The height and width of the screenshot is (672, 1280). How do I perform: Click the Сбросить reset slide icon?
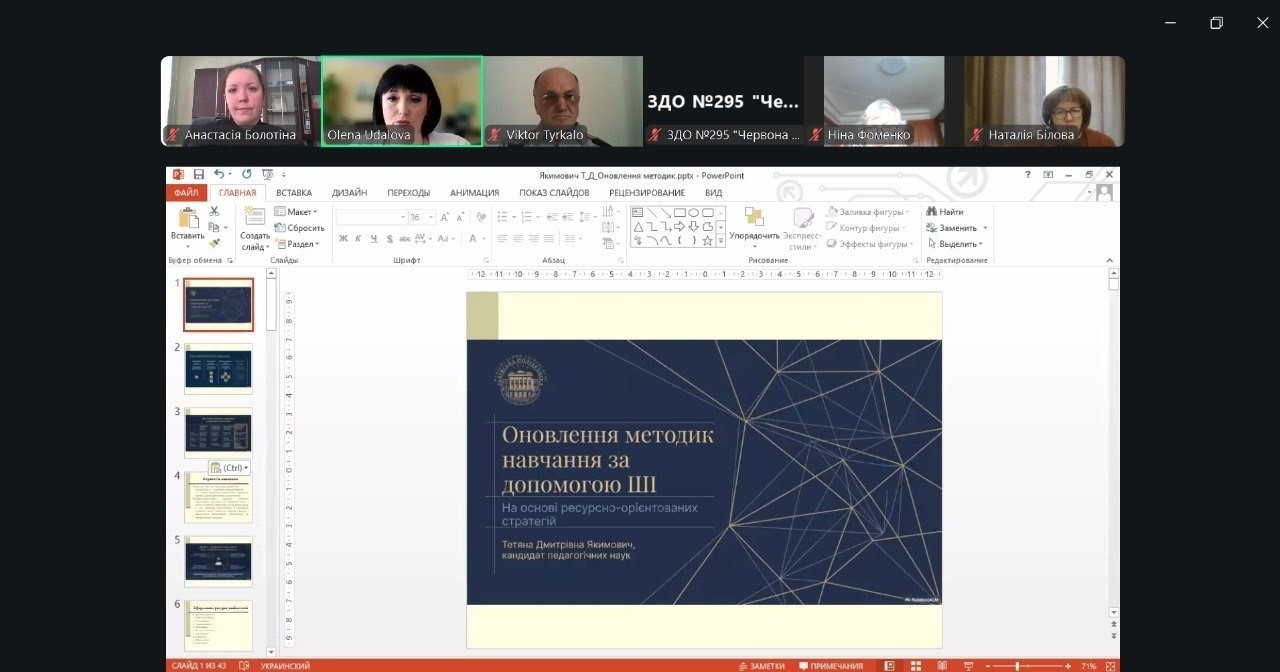(299, 228)
